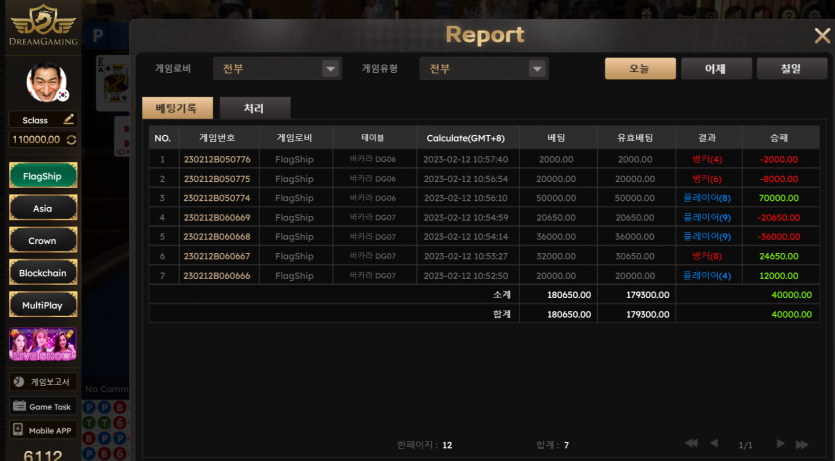Image resolution: width=835 pixels, height=461 pixels.
Task: Click the -36000.00 loss amount cell
Action: (779, 236)
